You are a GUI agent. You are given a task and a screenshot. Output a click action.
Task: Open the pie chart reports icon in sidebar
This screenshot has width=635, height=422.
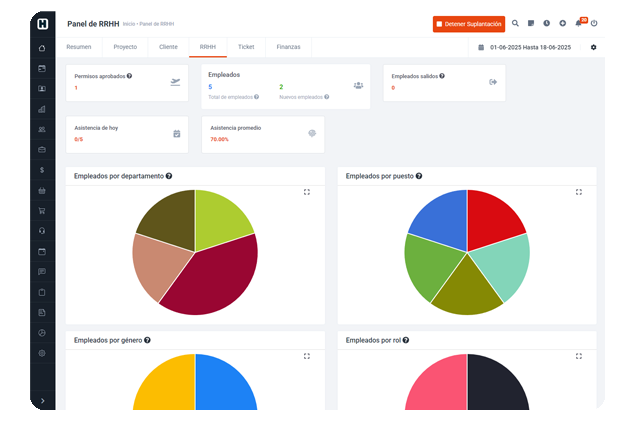(42, 333)
